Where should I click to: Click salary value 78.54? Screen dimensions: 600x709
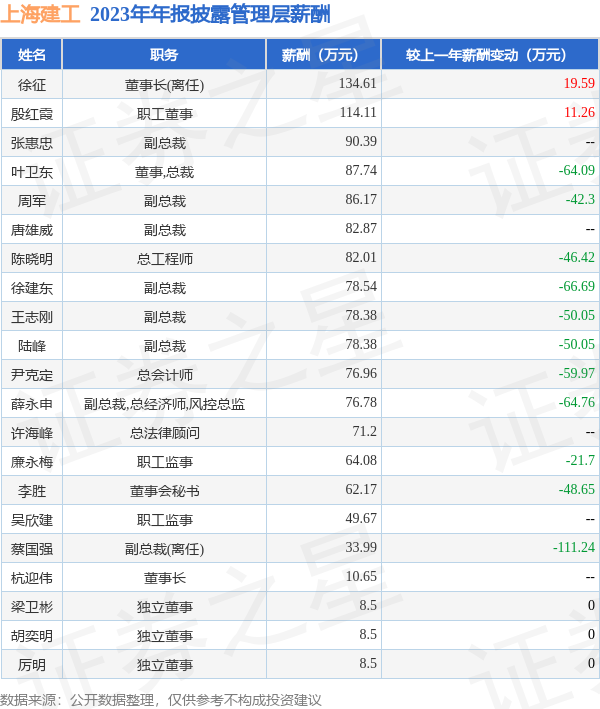pos(361,286)
